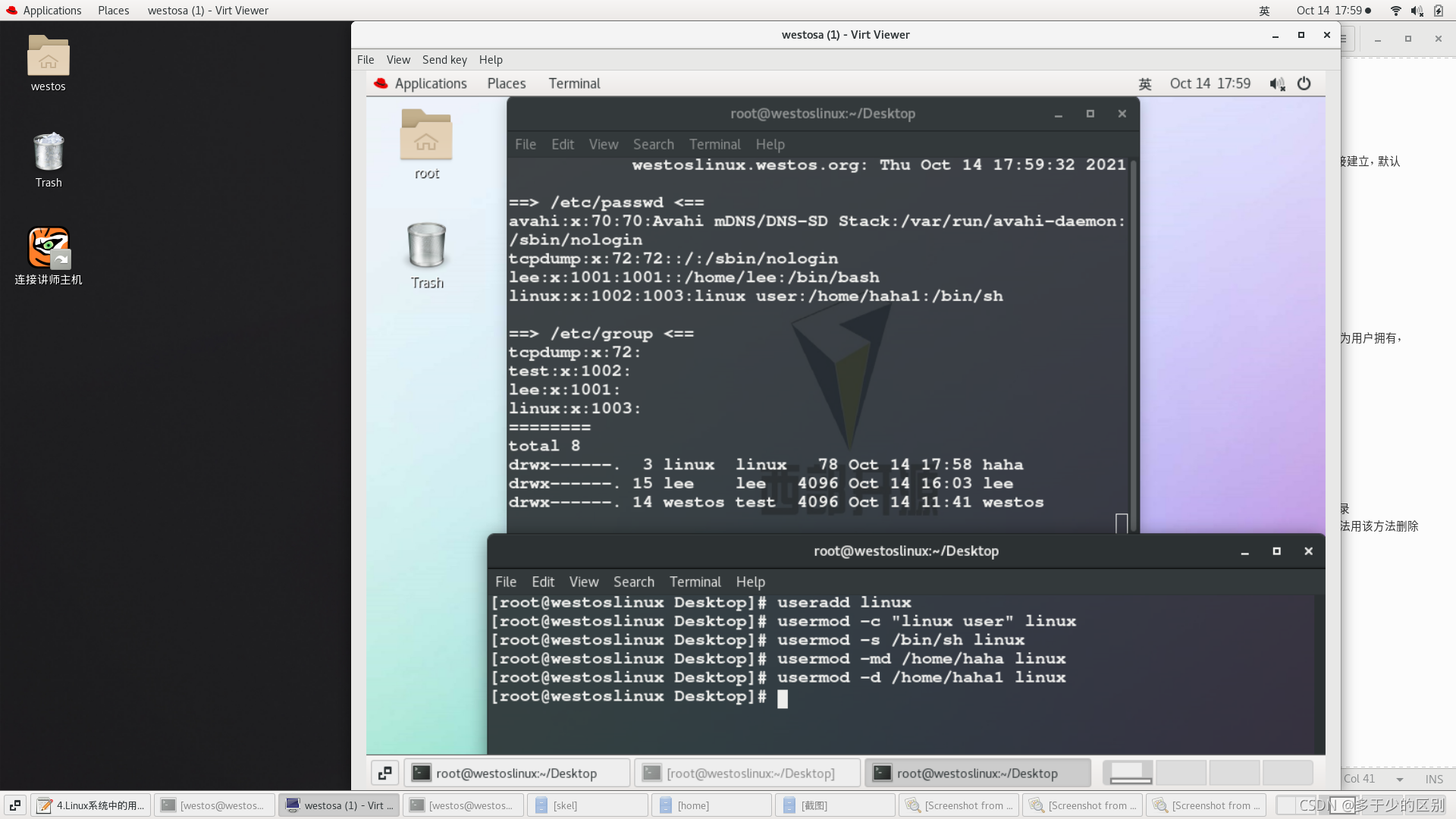
Task: Open the westos home folder icon
Action: click(x=49, y=56)
